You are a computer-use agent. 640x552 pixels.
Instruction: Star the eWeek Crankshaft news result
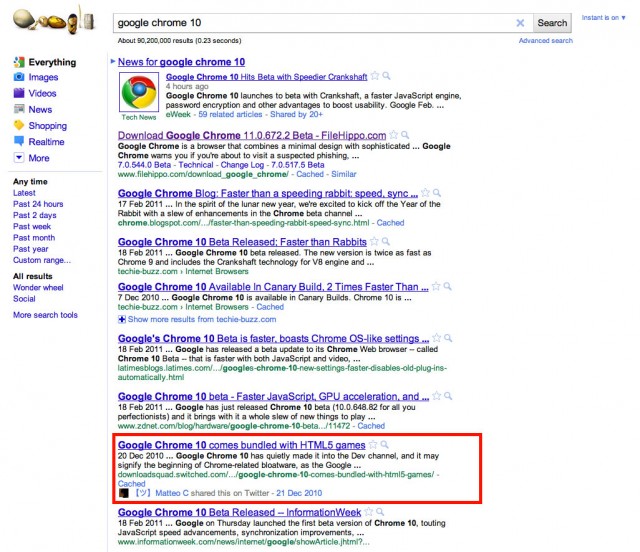pyautogui.click(x=375, y=76)
